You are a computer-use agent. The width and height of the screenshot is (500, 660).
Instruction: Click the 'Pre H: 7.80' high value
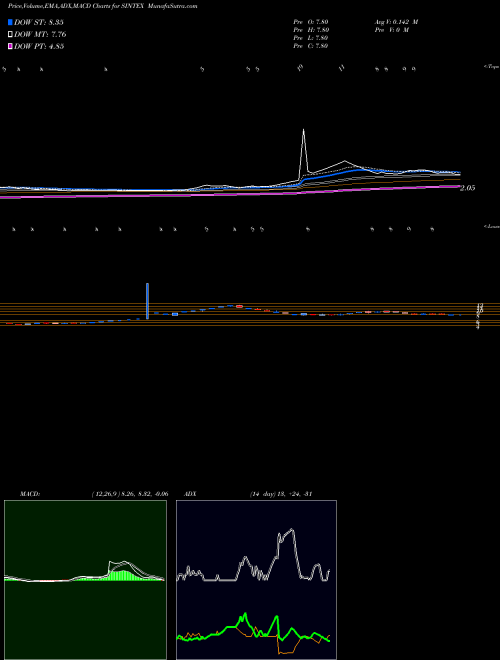(x=311, y=30)
